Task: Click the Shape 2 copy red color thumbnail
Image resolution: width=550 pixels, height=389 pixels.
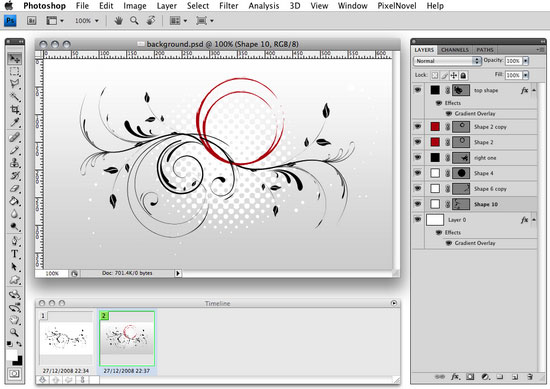Action: (x=435, y=127)
